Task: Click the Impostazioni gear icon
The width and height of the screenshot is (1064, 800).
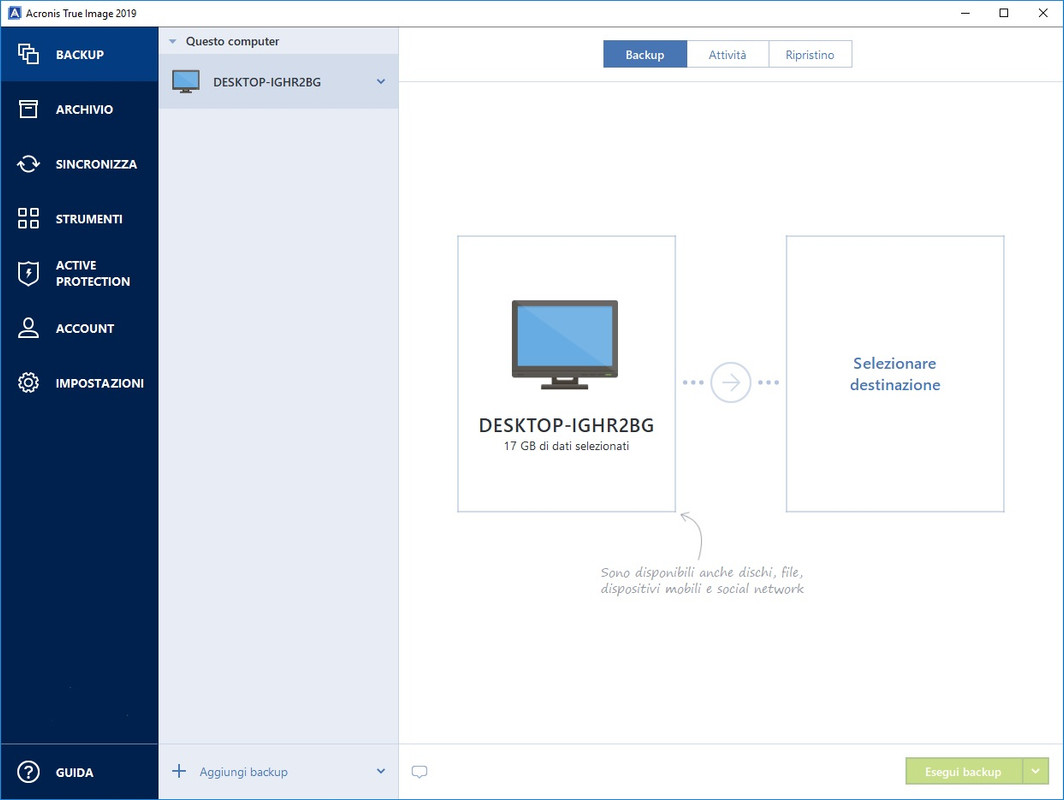Action: [28, 383]
